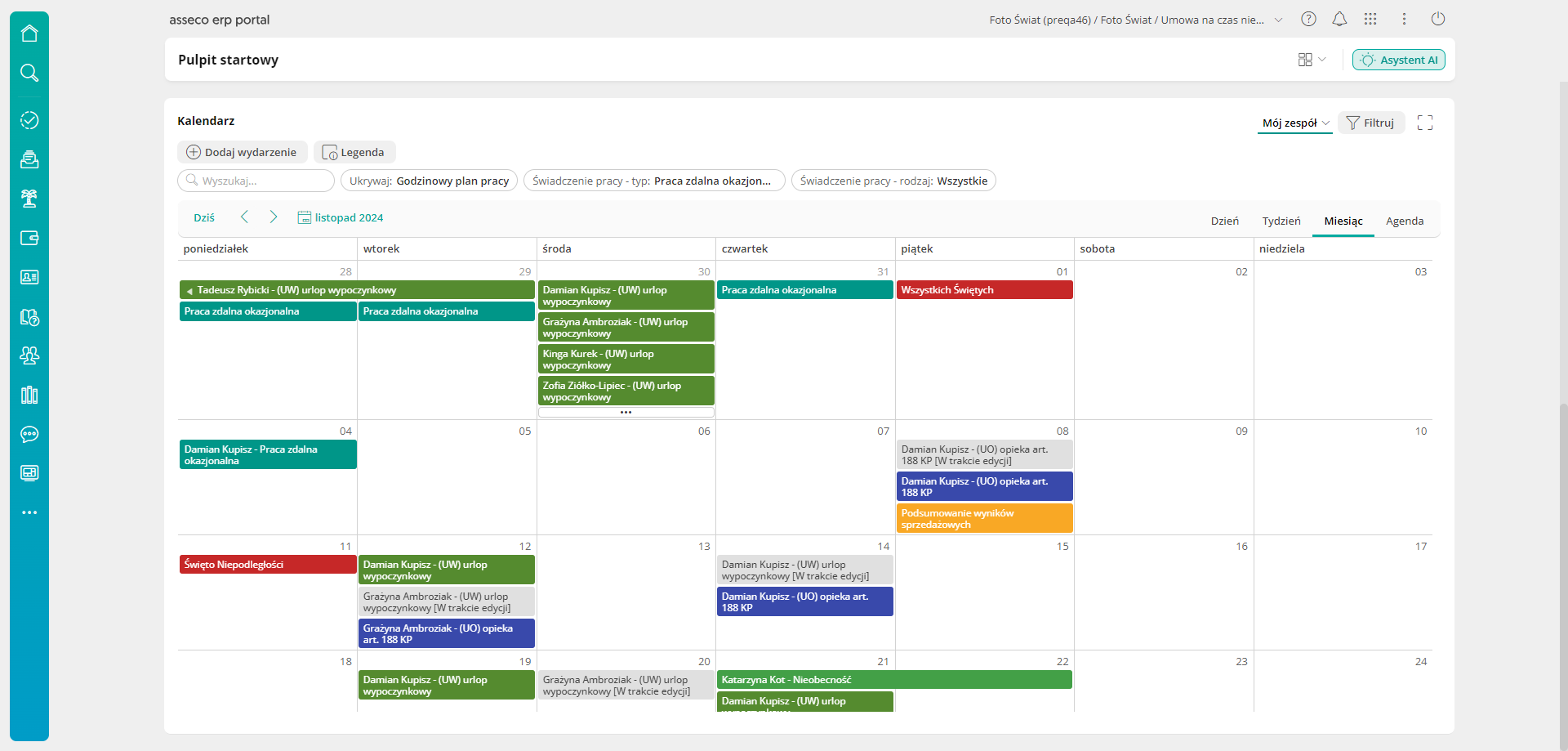1568x751 pixels.
Task: Show more events for Wednesday the 30th
Action: pos(626,413)
